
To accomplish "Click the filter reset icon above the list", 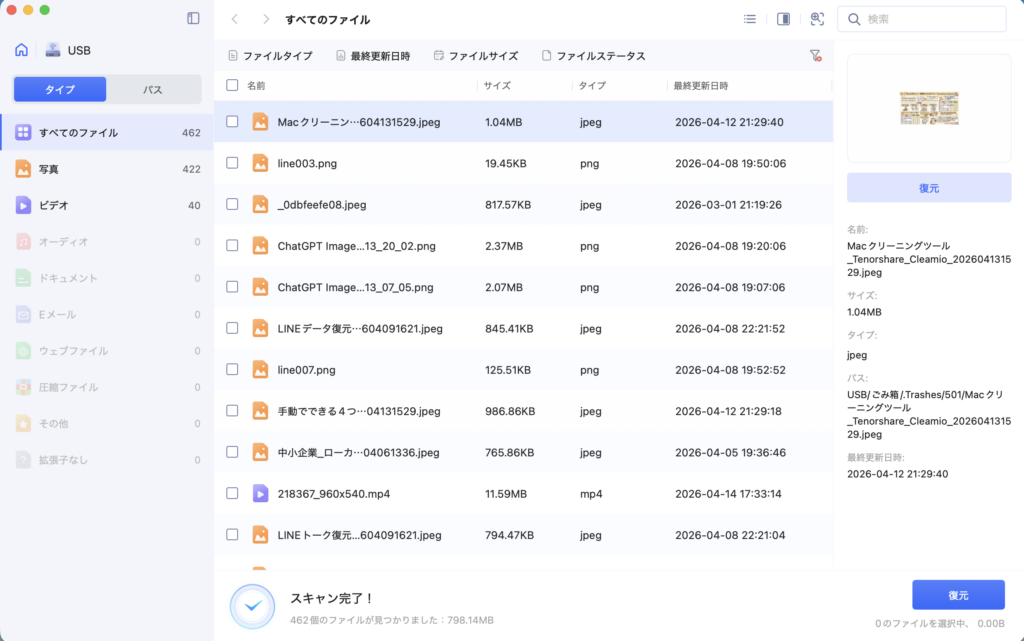I will coord(816,55).
